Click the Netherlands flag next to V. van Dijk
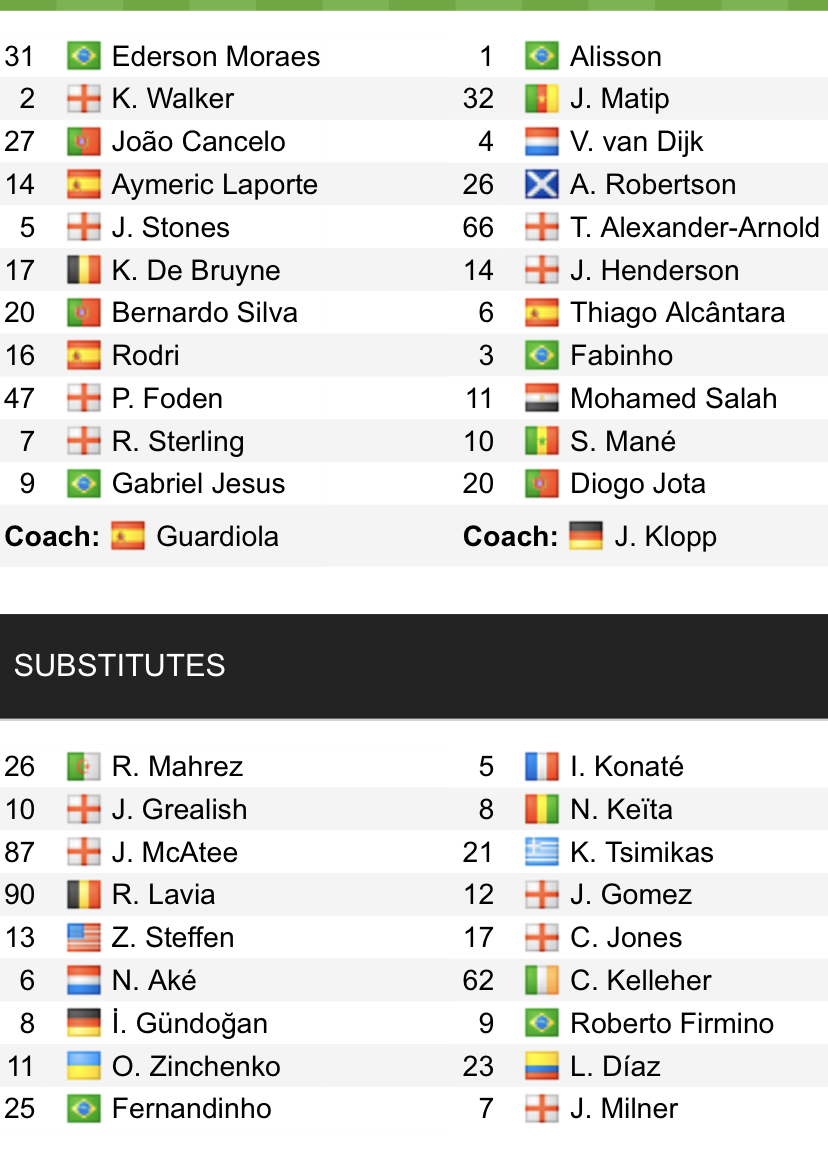This screenshot has height=1151, width=828. pos(541,142)
